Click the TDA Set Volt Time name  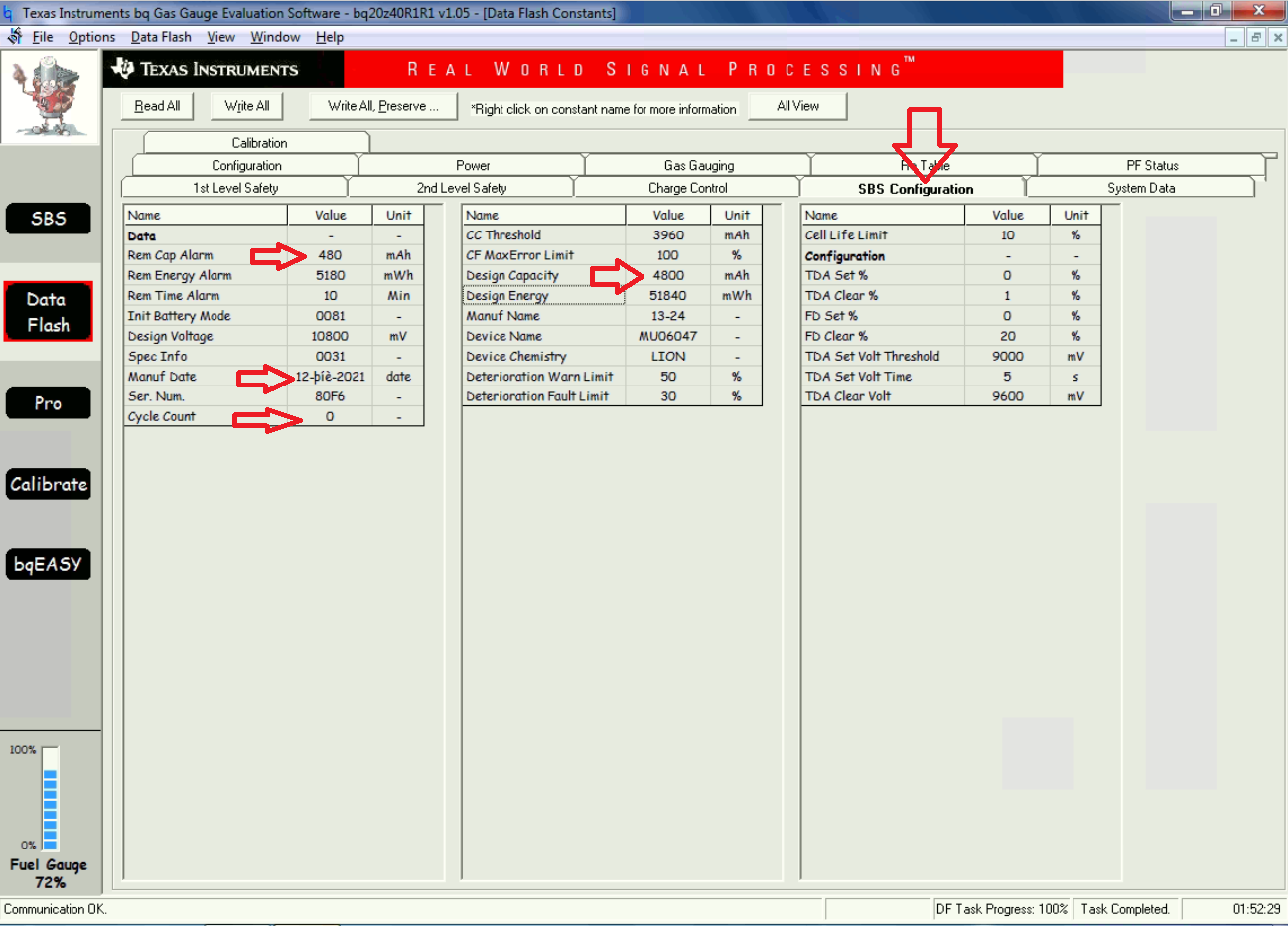click(x=858, y=377)
